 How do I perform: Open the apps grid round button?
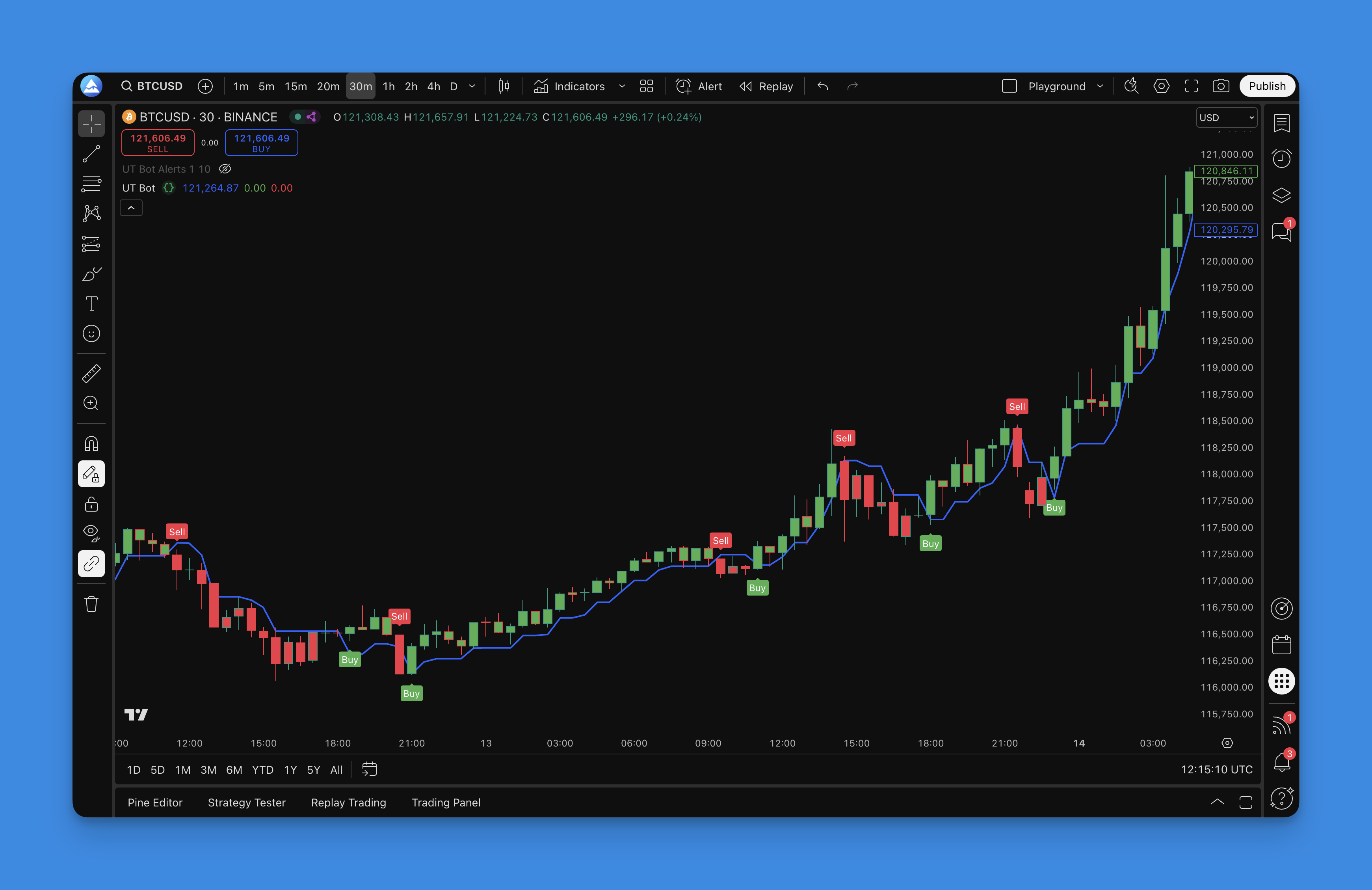click(1281, 681)
